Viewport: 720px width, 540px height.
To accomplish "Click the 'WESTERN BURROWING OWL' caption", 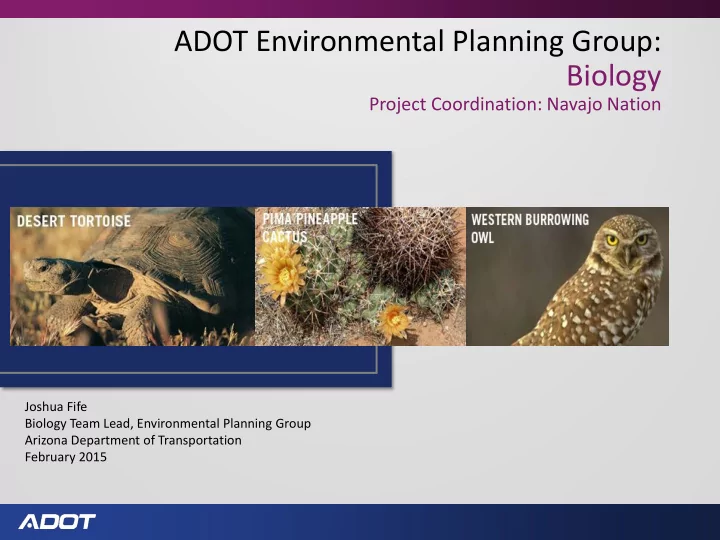I will point(530,228).
